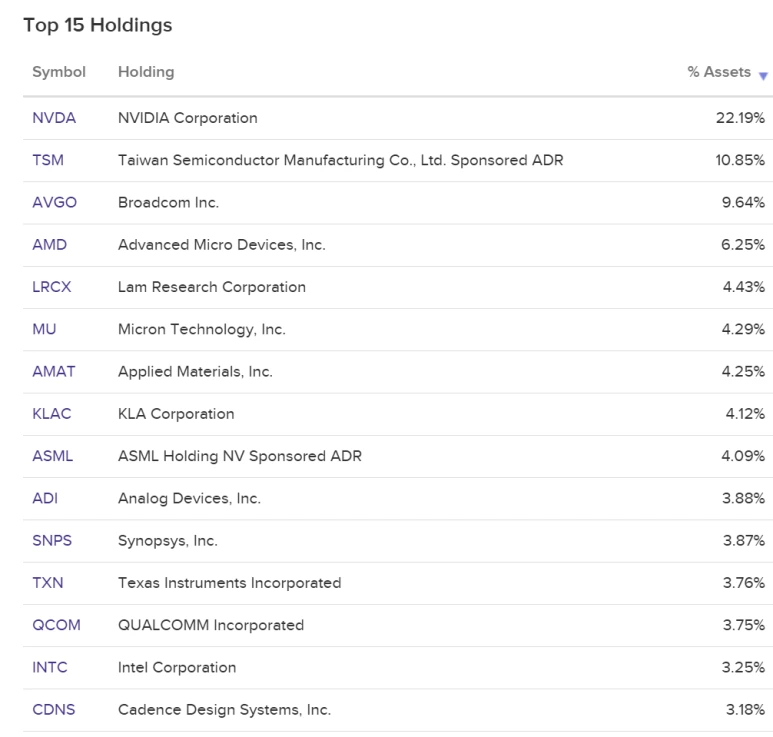Click the AVGO ticker symbol
Viewport: 773px width, 737px height.
54,202
